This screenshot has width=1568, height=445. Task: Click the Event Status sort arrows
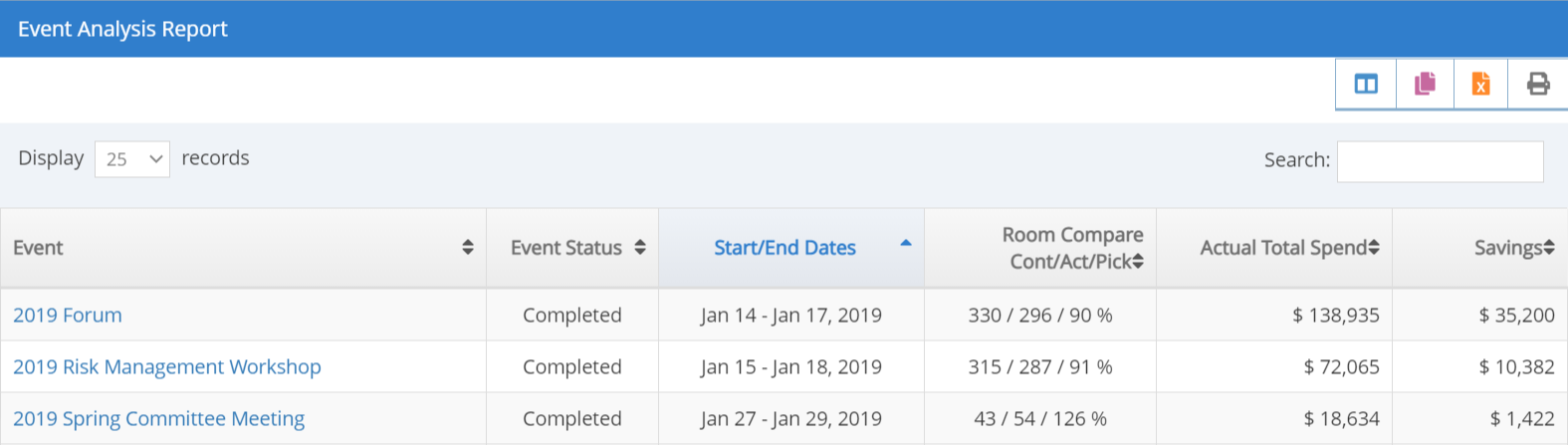coord(640,248)
